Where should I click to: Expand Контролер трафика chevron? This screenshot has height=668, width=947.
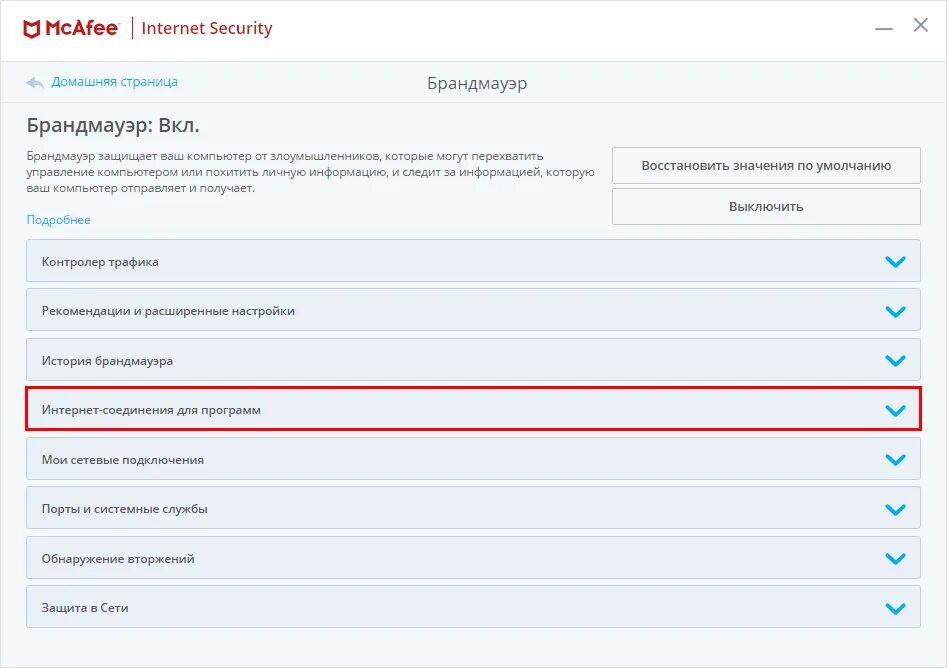(x=895, y=262)
